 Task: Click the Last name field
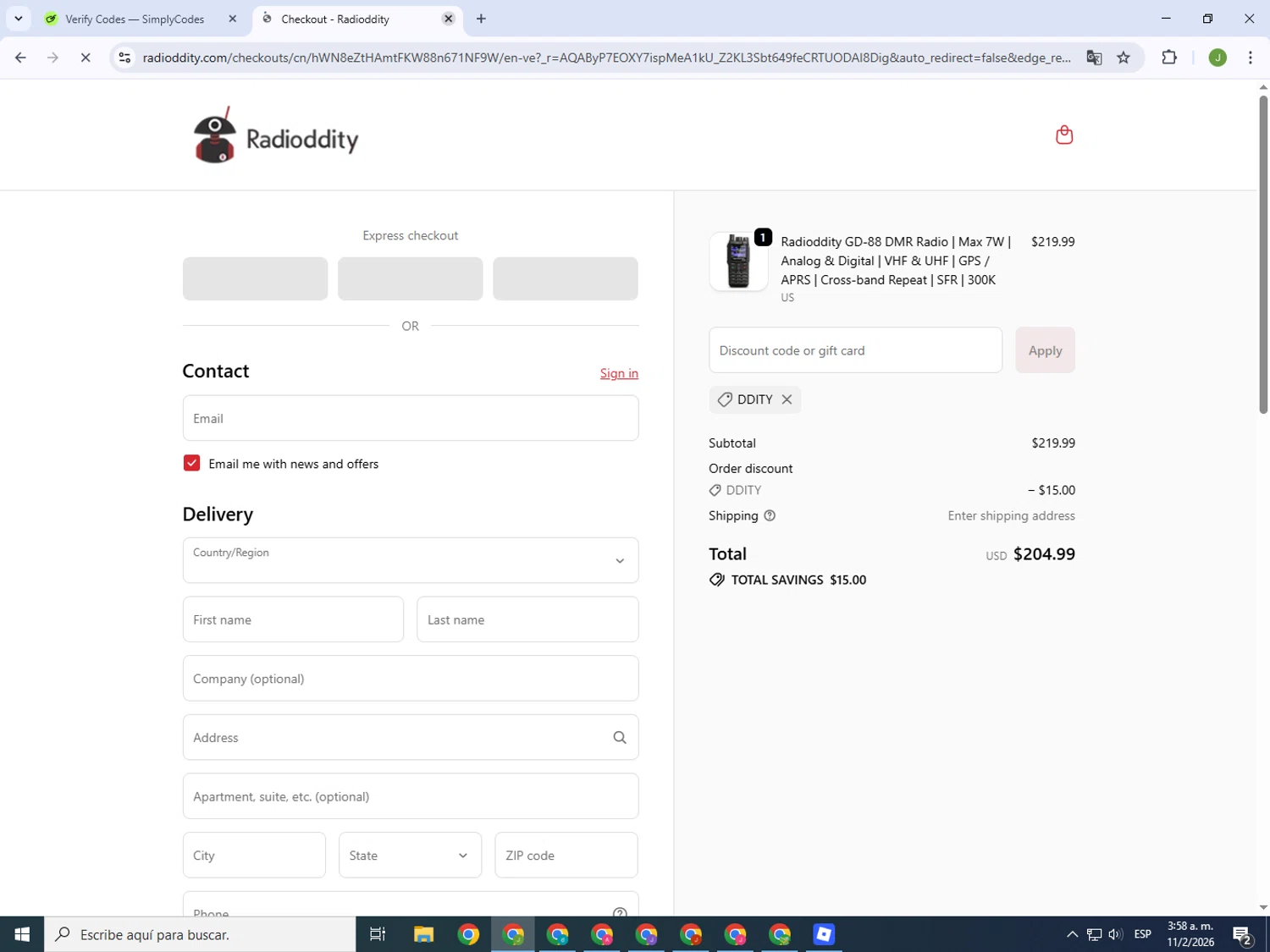coord(527,619)
